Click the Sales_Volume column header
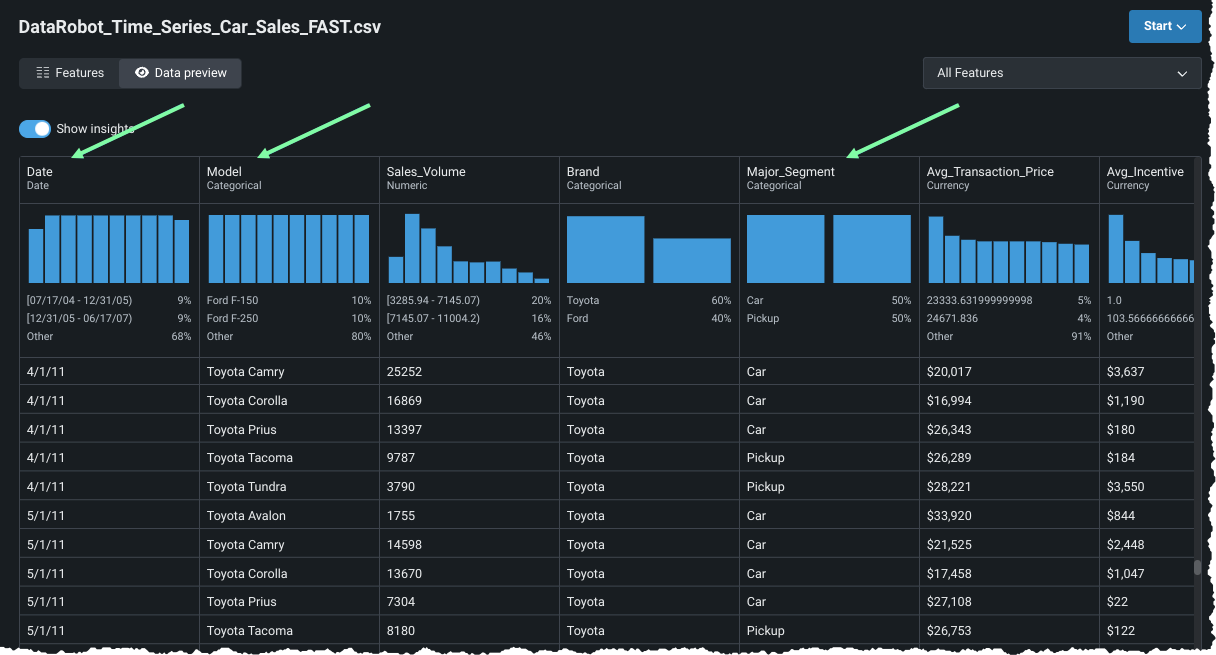 426,172
